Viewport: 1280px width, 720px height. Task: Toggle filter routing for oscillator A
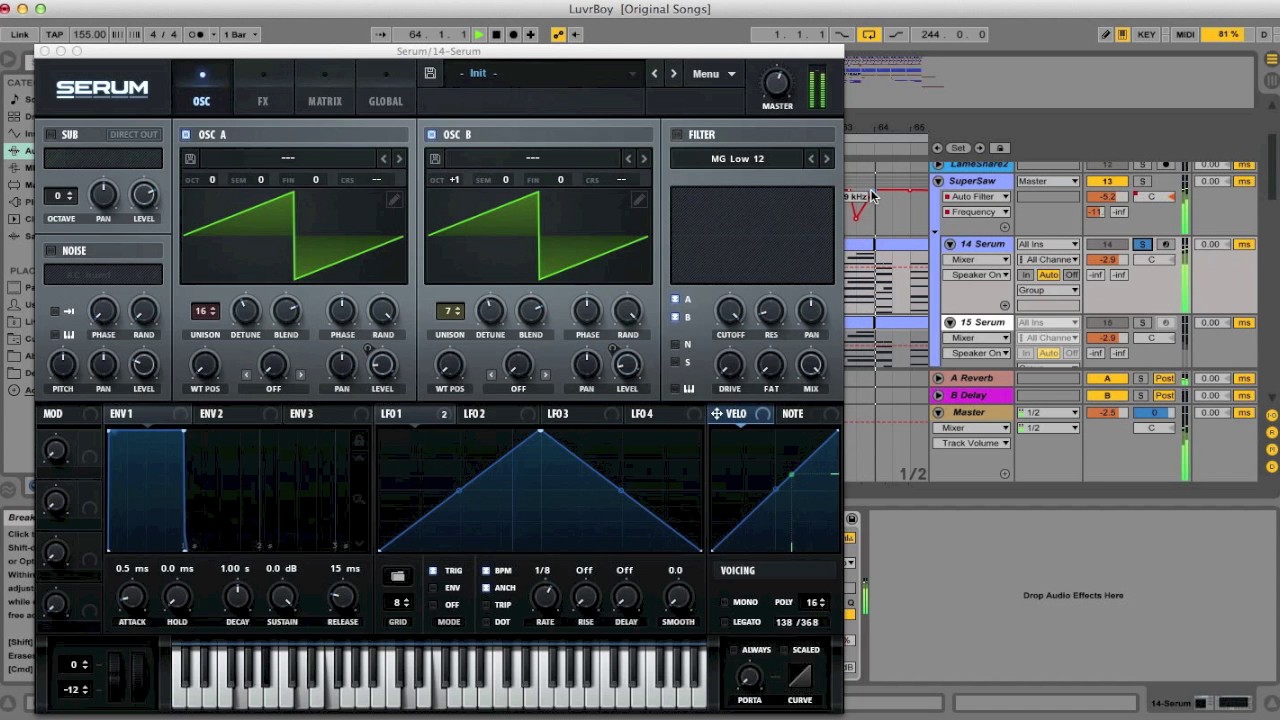(676, 299)
